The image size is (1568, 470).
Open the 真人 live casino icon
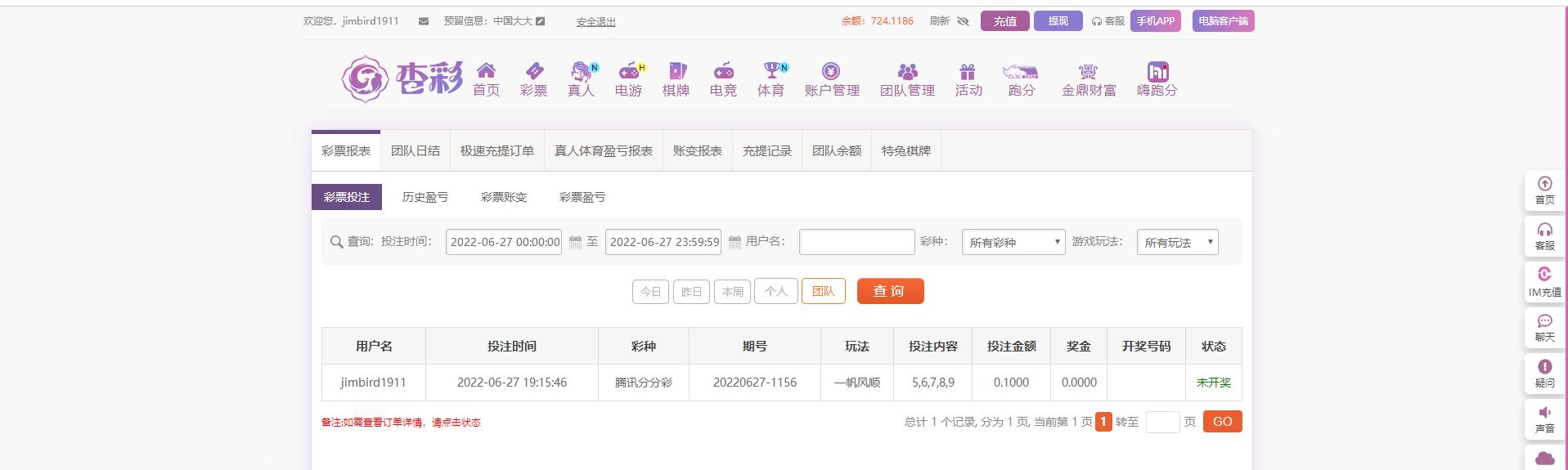(582, 70)
